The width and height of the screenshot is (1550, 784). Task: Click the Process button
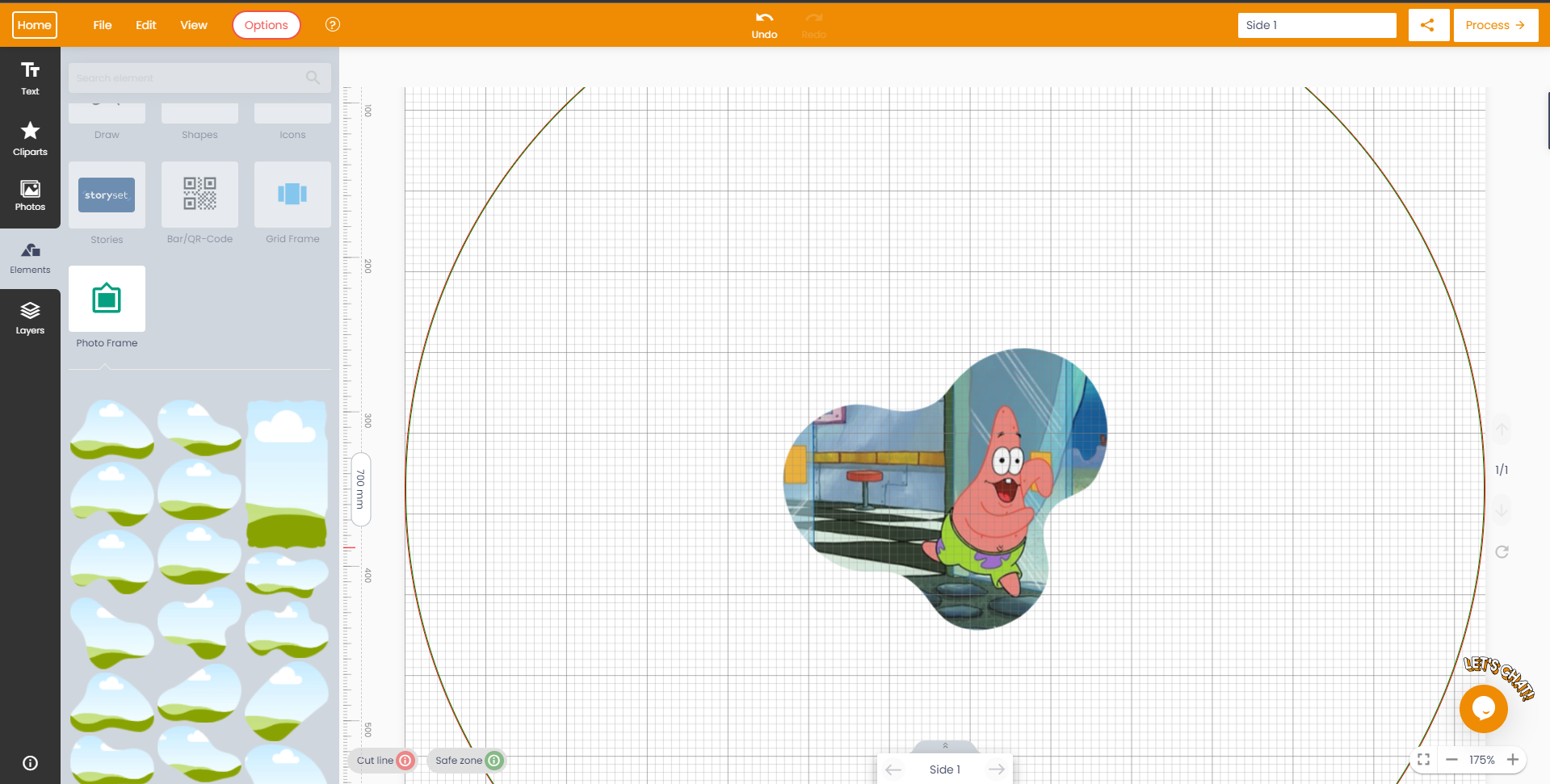coord(1496,25)
